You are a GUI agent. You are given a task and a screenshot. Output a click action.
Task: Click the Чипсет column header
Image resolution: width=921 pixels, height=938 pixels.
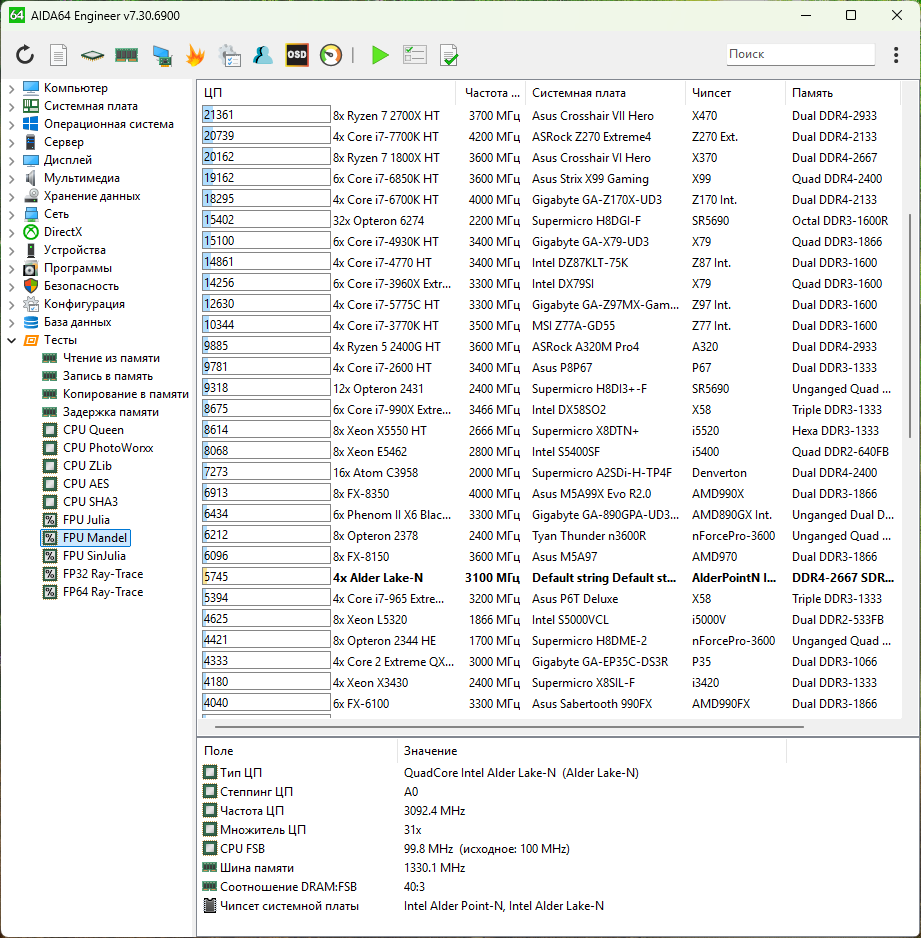pos(711,93)
